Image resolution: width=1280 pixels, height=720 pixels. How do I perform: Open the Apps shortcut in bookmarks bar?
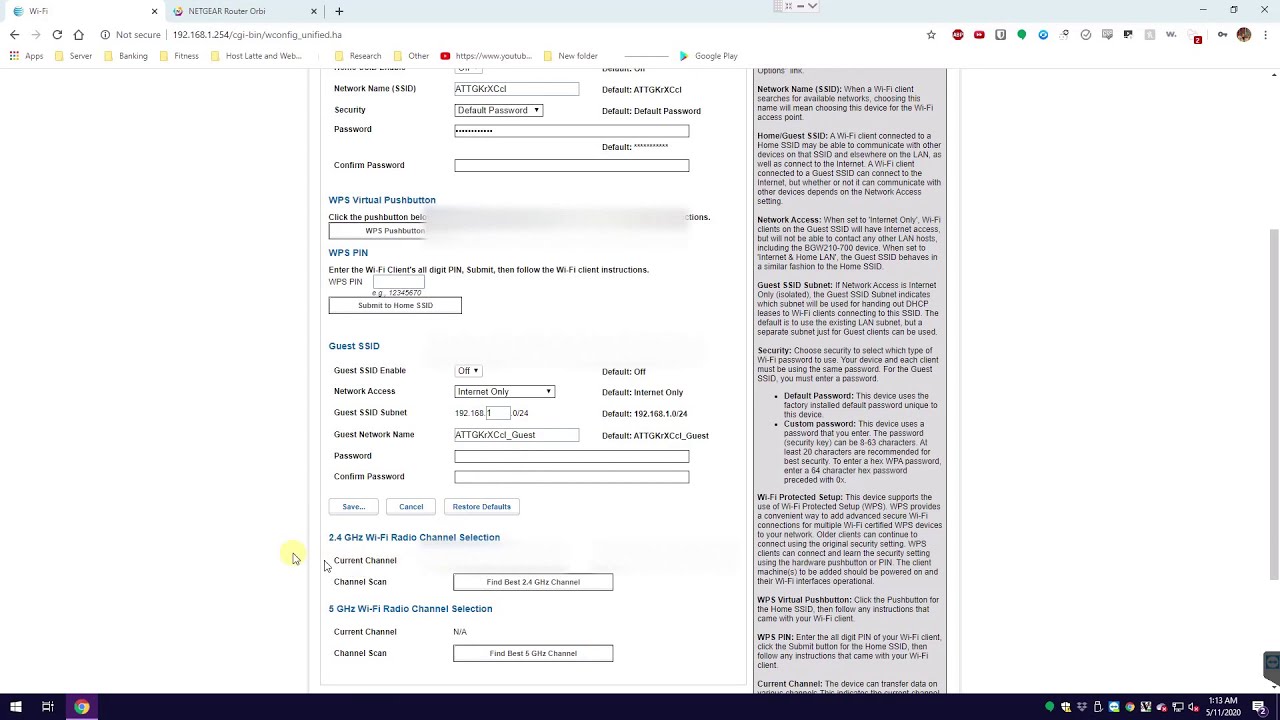[x=27, y=56]
